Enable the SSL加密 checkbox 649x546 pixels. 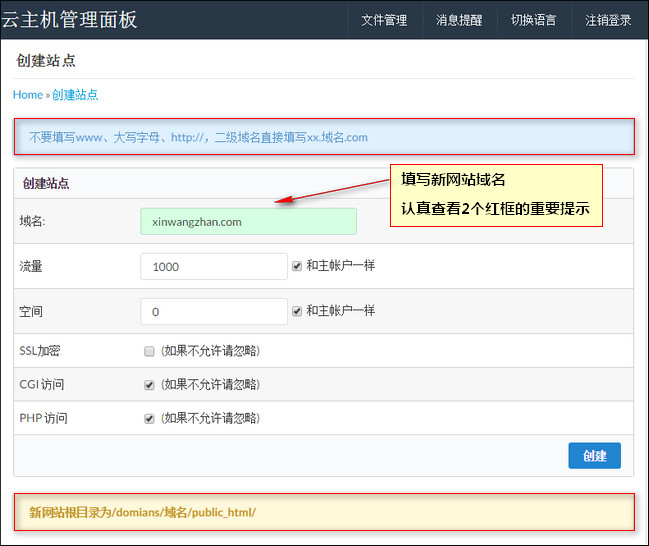[x=149, y=351]
